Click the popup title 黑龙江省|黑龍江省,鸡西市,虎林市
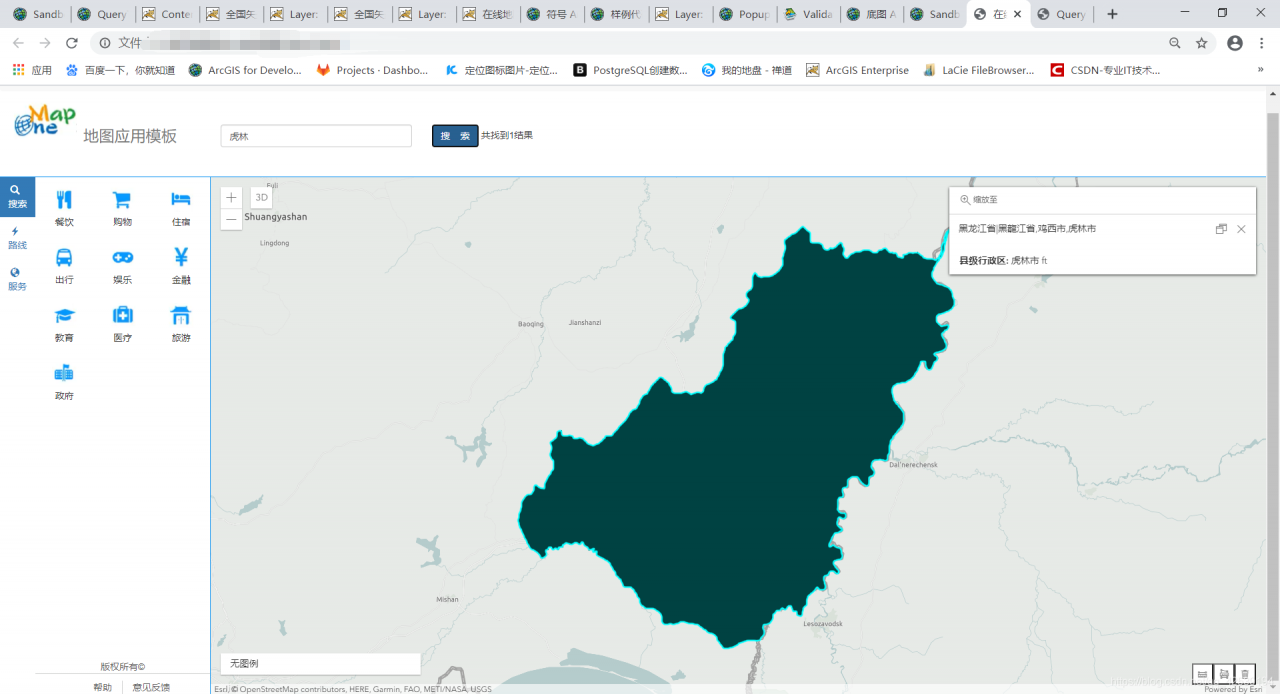1280x694 pixels. click(x=1027, y=229)
